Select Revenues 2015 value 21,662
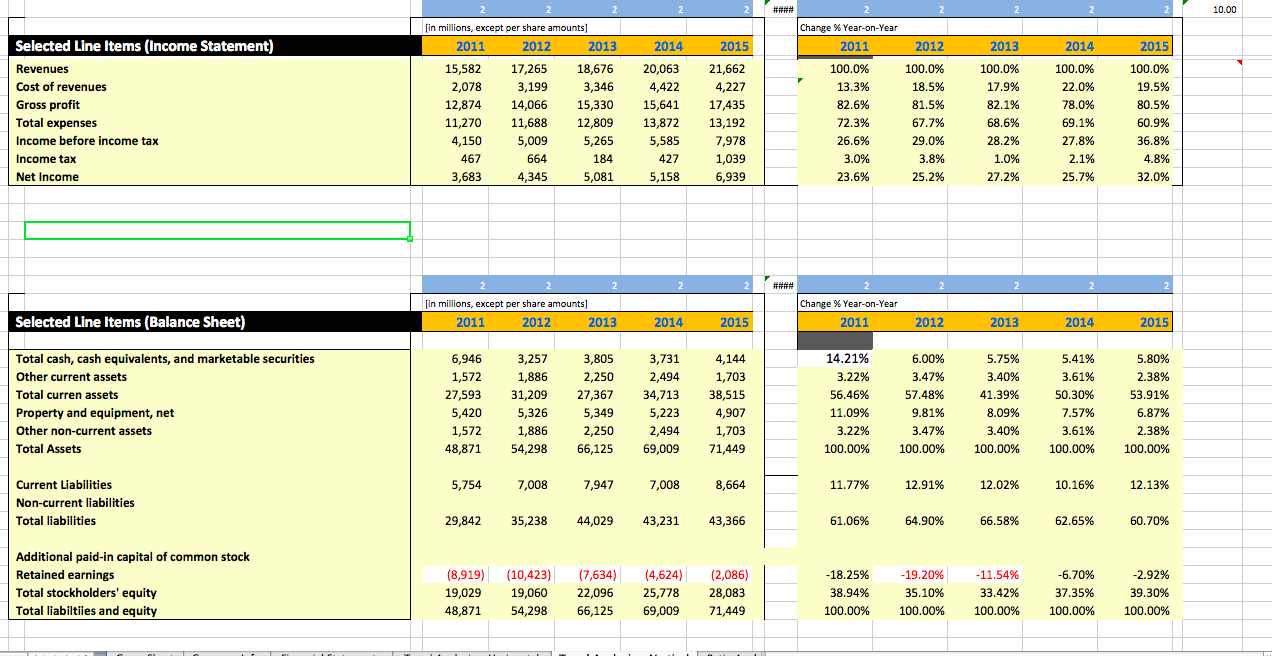Viewport: 1272px width, 656px height. pyautogui.click(x=727, y=69)
